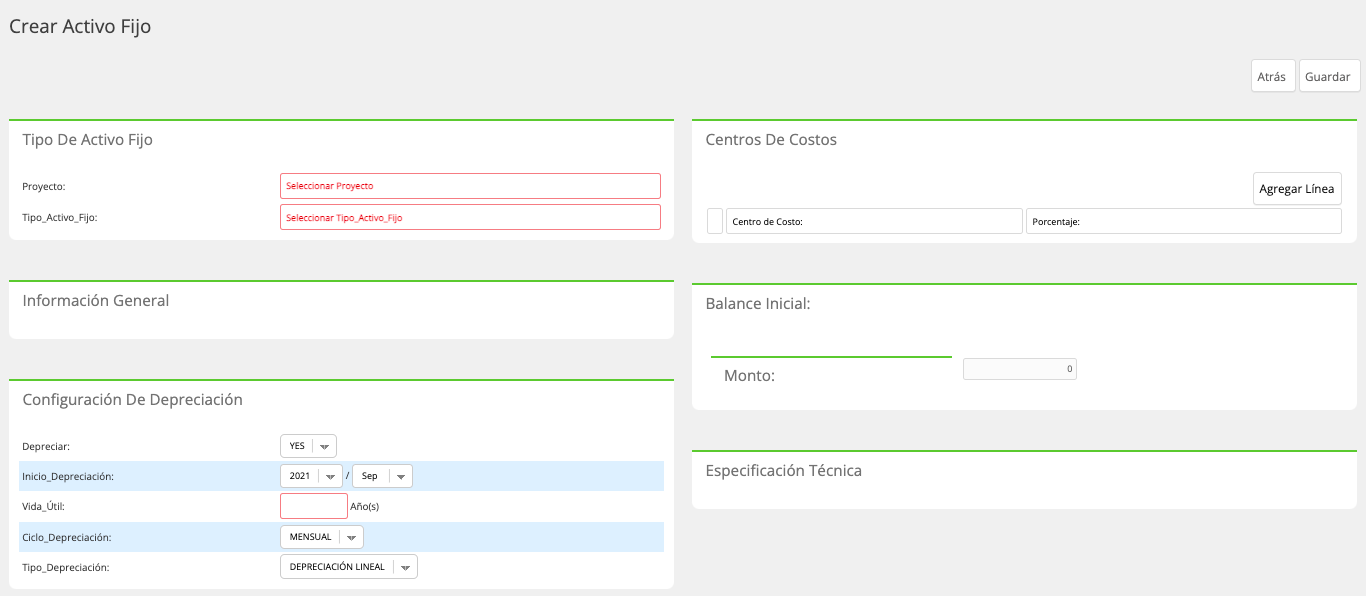The width and height of the screenshot is (1366, 596).
Task: Click the Porcentaje column header
Action: (x=1184, y=221)
